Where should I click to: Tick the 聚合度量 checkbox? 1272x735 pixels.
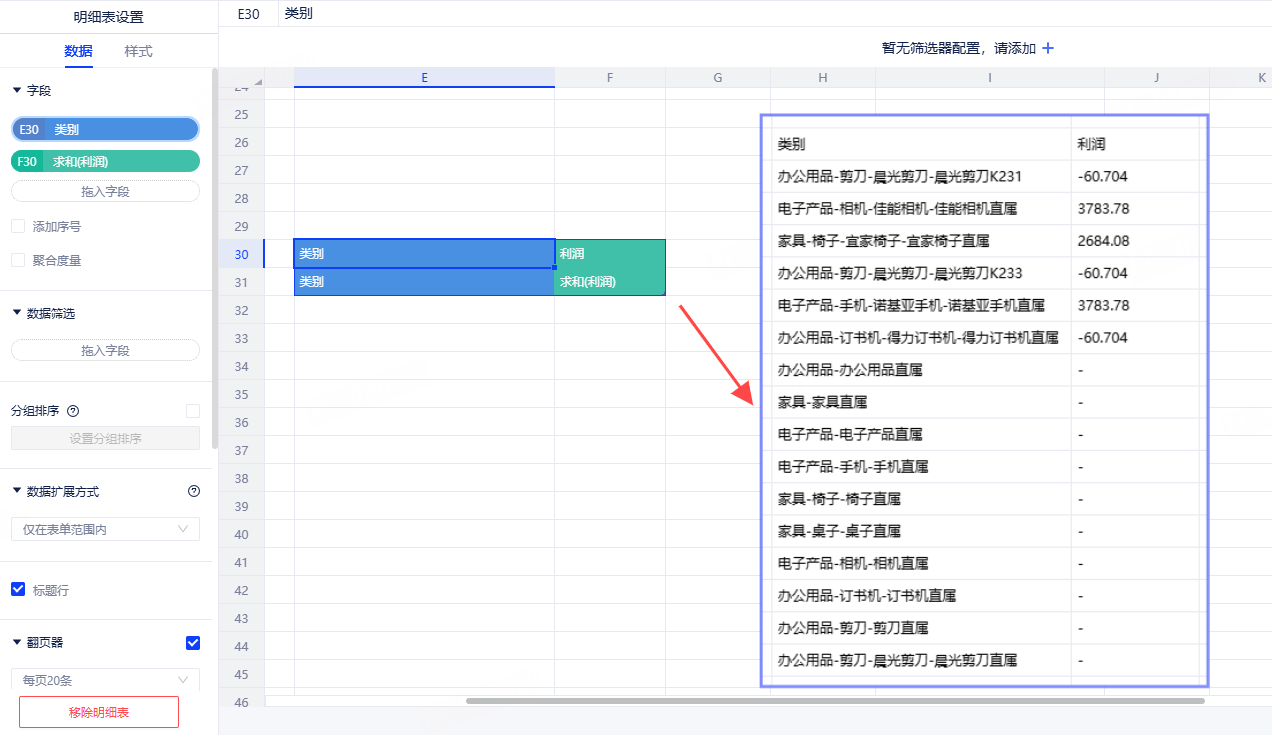tap(18, 261)
